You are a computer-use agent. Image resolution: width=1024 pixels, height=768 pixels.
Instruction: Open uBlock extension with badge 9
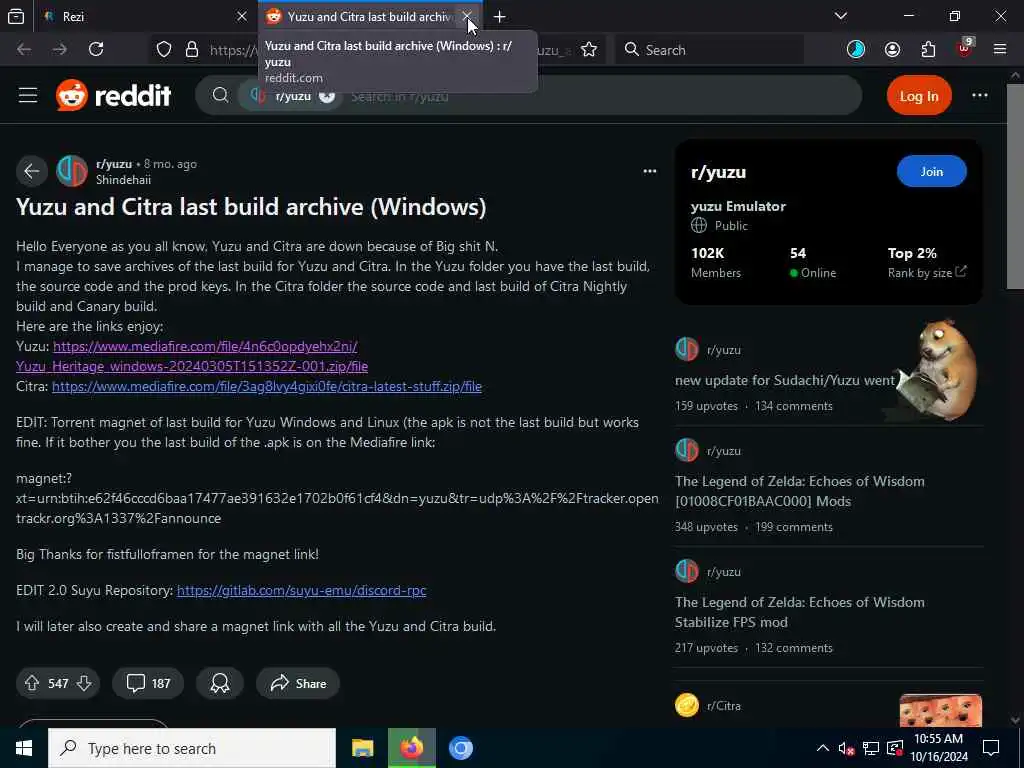coord(965,50)
